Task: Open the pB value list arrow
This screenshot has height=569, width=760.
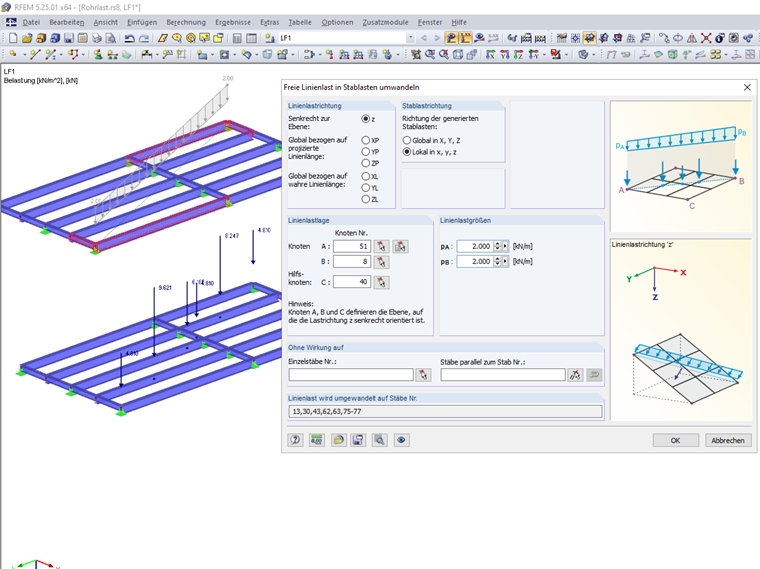Action: (505, 261)
